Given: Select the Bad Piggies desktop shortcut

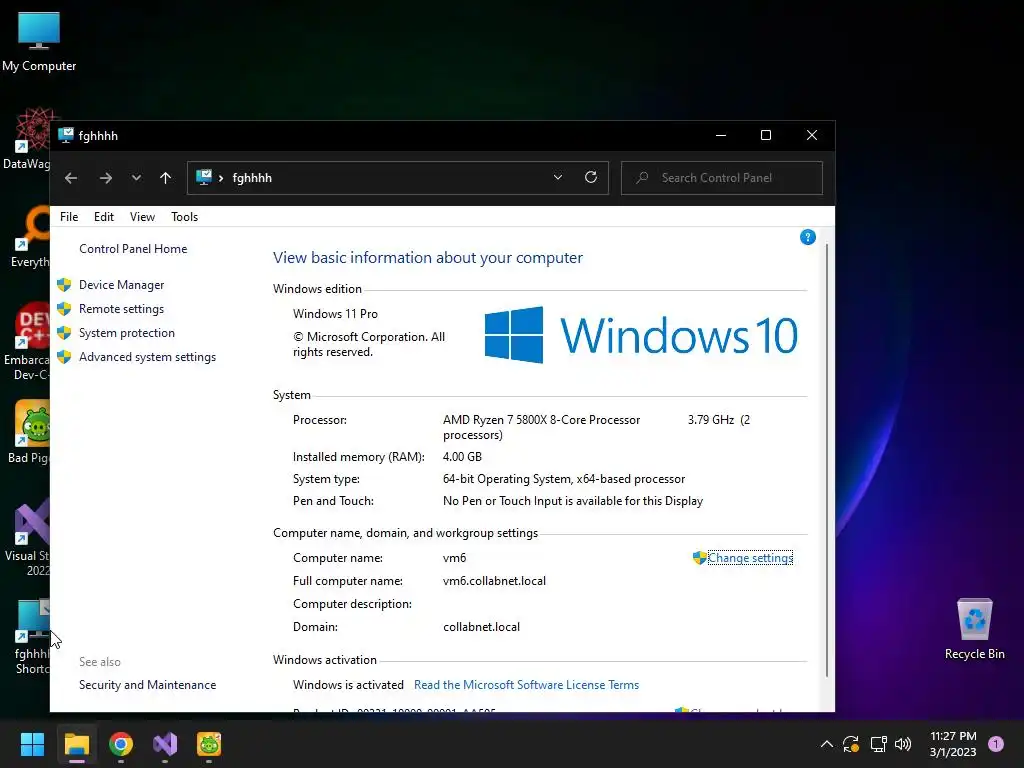Looking at the screenshot, I should [28, 432].
